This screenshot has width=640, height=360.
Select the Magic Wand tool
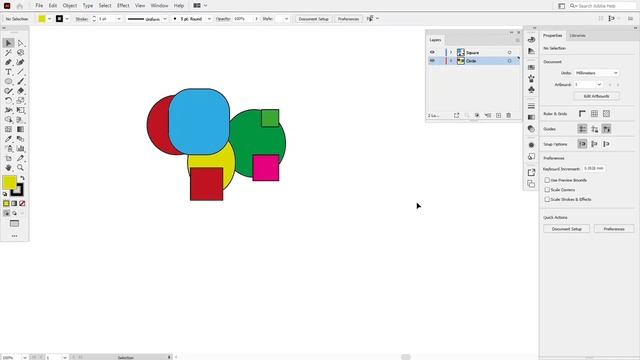9,53
